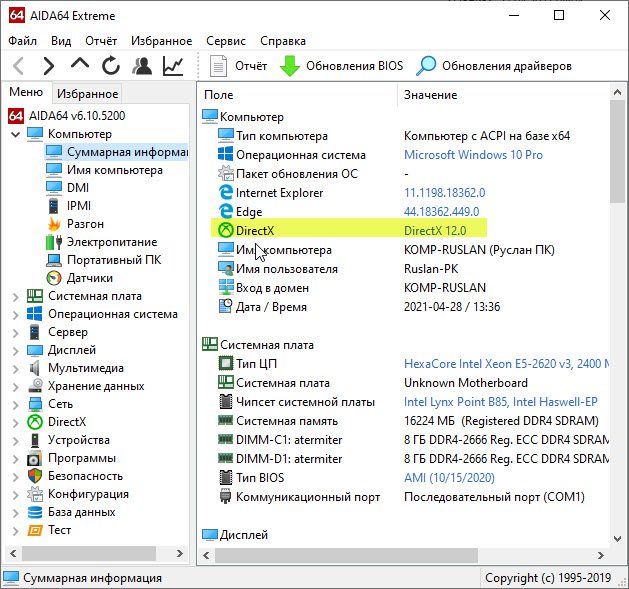Screen dimensions: 629x589
Task: Open the HexaCore Intel Xeon E5-2620 v3 link
Action: [x=506, y=364]
